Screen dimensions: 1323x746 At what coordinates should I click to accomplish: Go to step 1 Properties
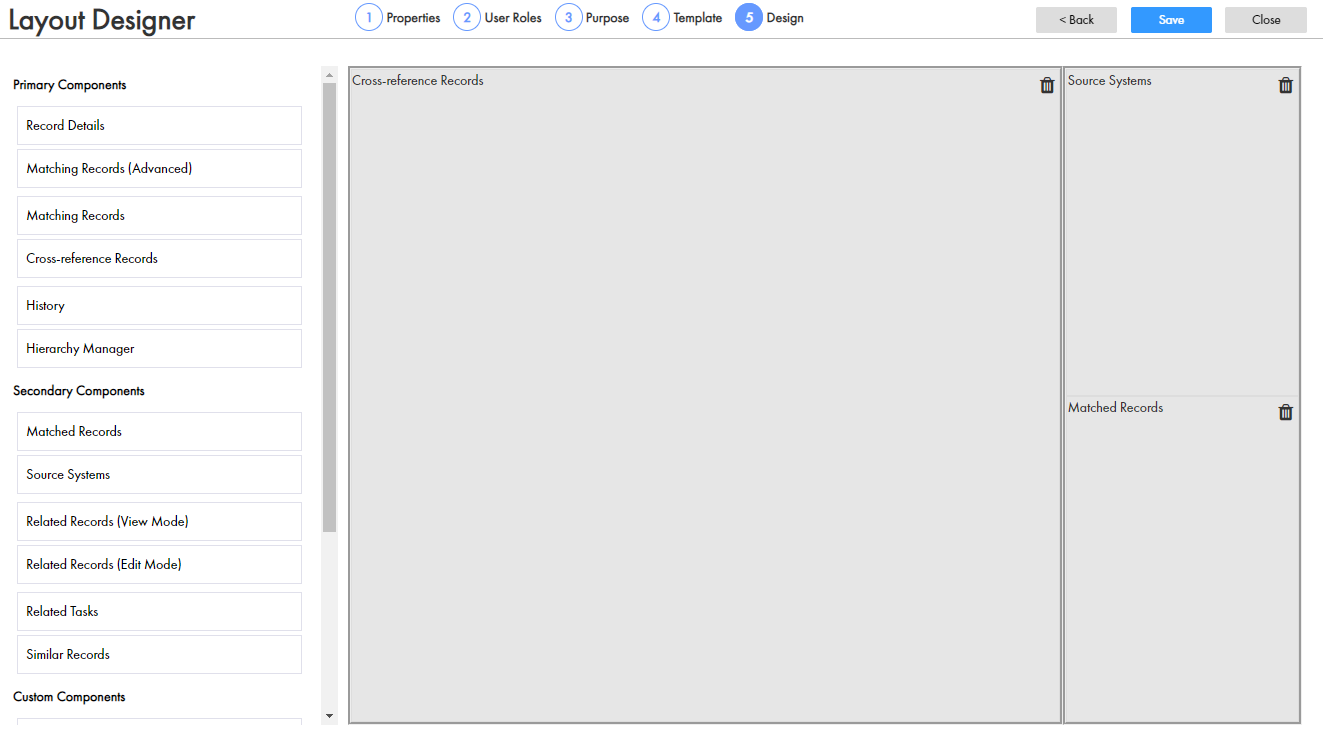398,18
